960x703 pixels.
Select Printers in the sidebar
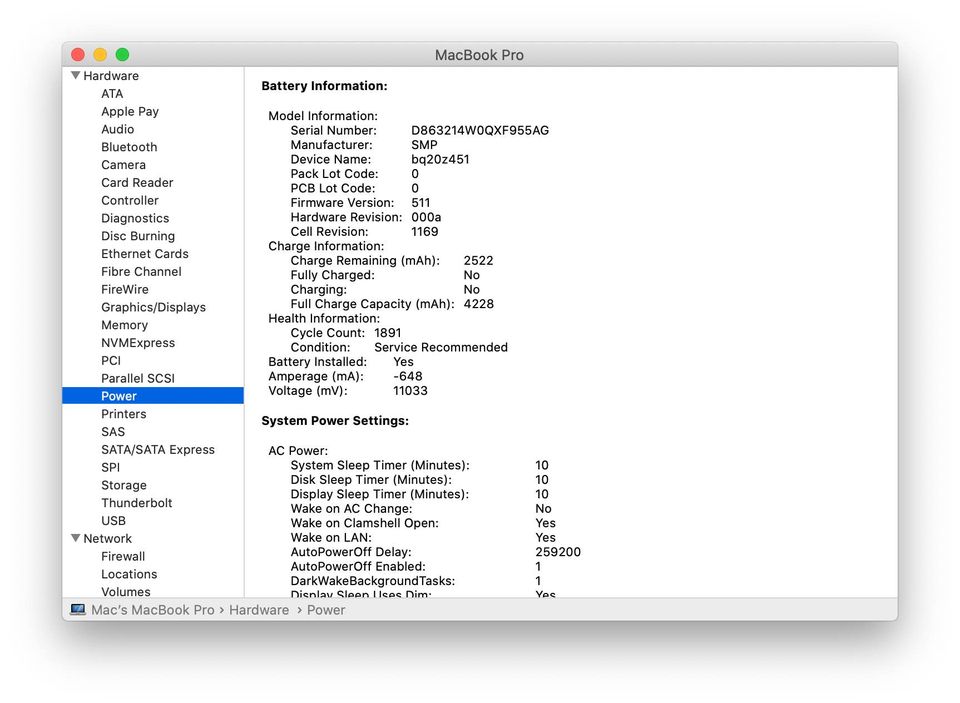click(x=124, y=413)
